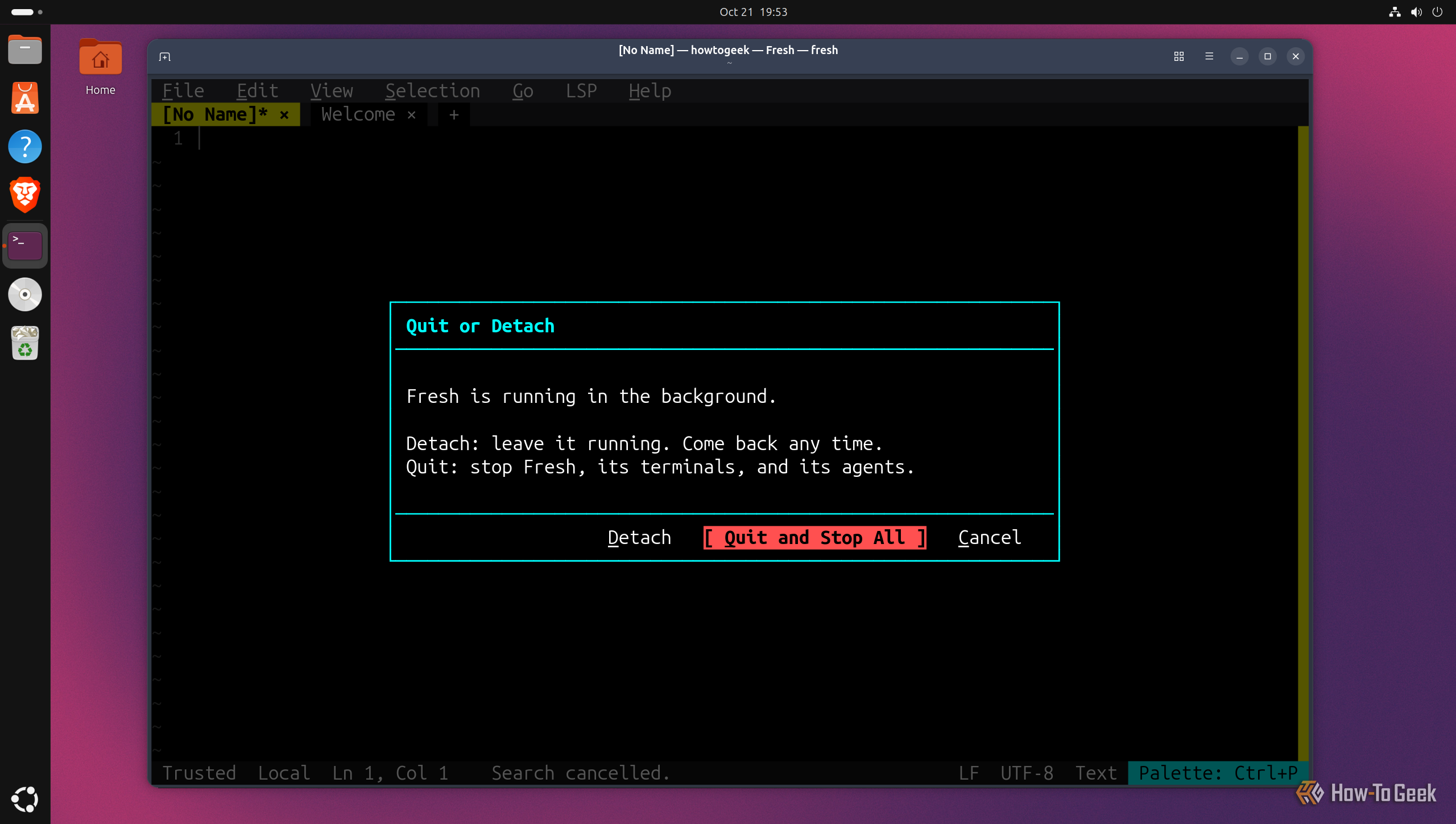1456x824 pixels.
Task: Choose Detach in the dialog
Action: [x=639, y=538]
